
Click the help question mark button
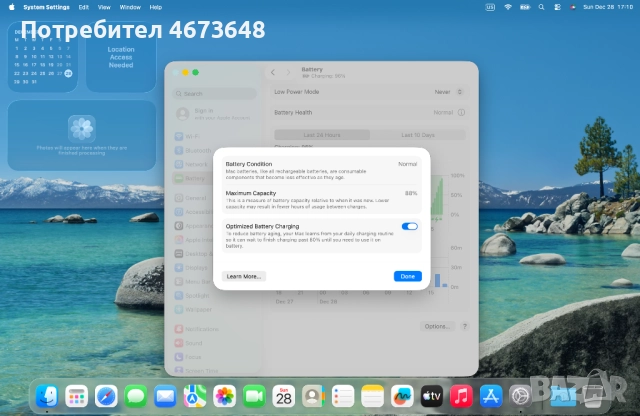[x=464, y=326]
